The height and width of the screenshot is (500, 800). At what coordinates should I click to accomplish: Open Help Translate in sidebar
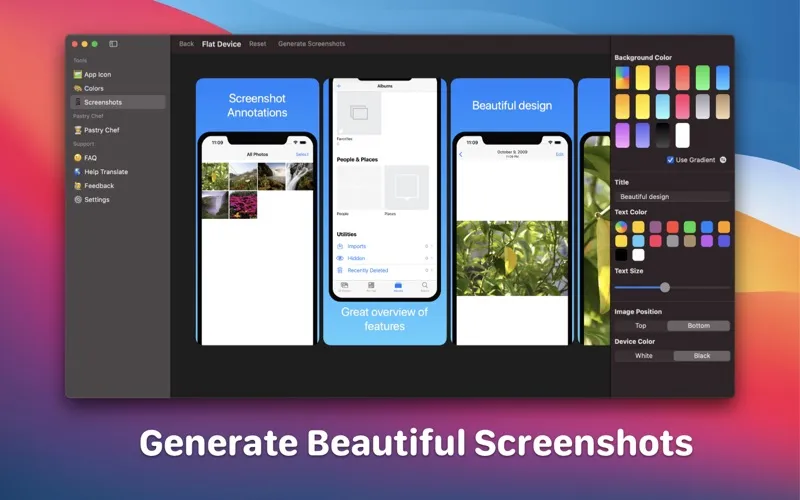117,172
